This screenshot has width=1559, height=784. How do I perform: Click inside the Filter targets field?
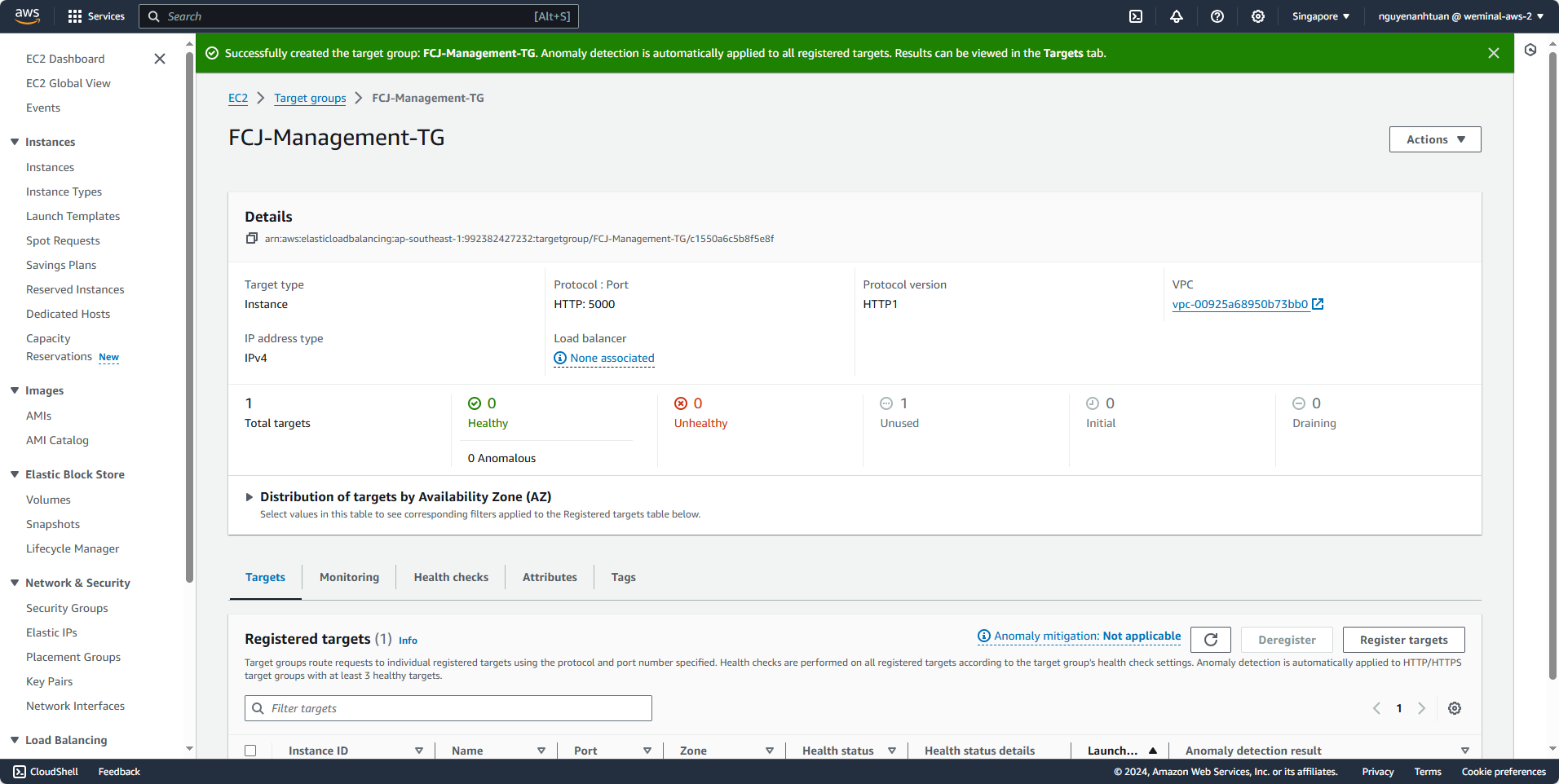447,707
